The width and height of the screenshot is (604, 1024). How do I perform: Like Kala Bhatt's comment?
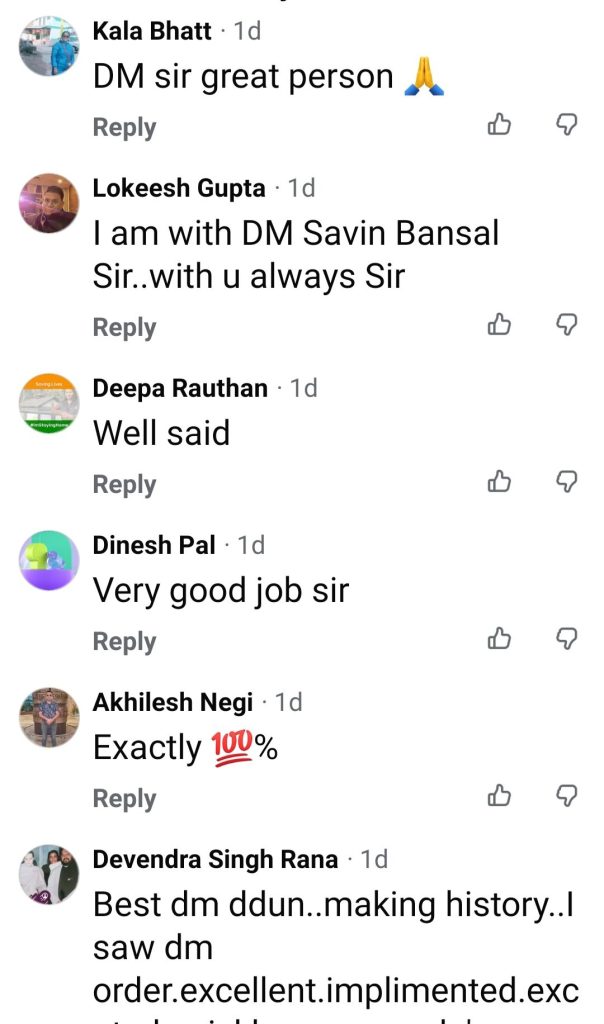pyautogui.click(x=500, y=123)
